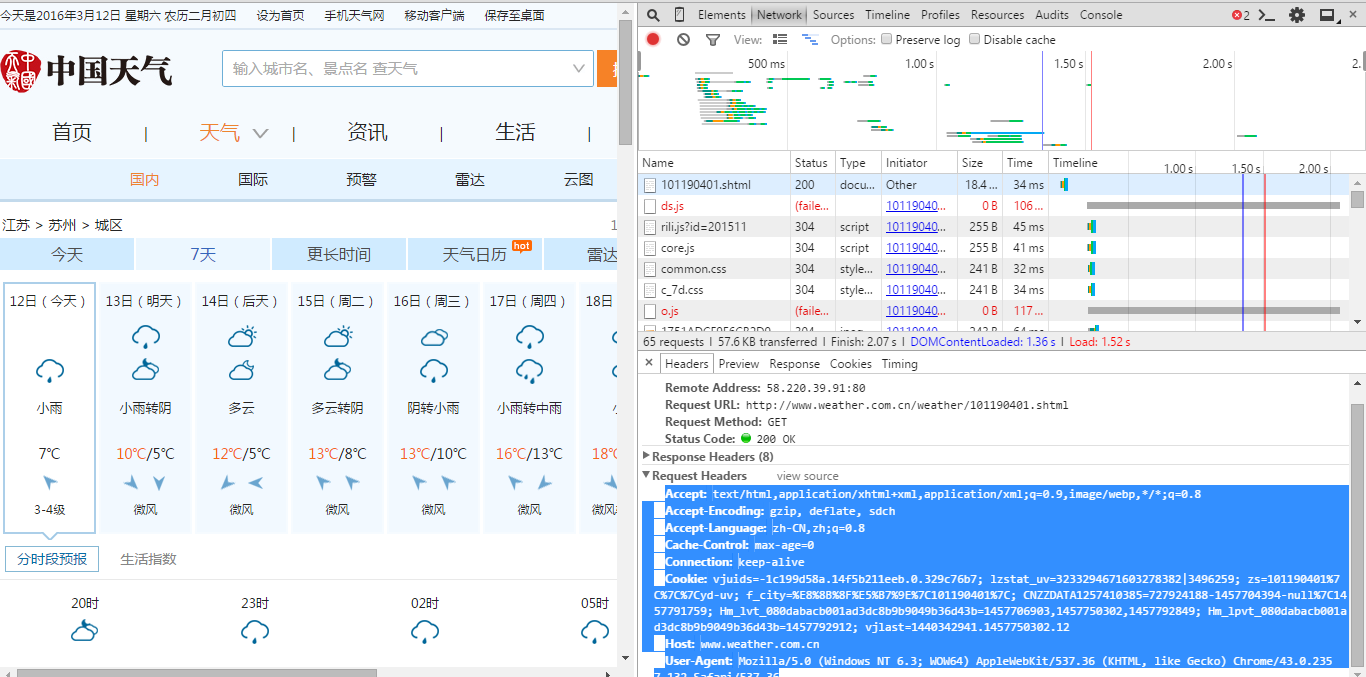Viewport: 1366px width, 677px height.
Task: Open the Cookies tab of request
Action: point(851,364)
